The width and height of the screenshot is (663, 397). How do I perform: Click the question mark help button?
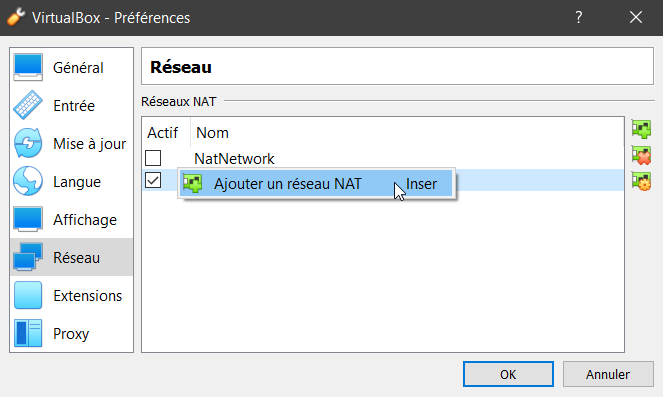click(x=579, y=17)
